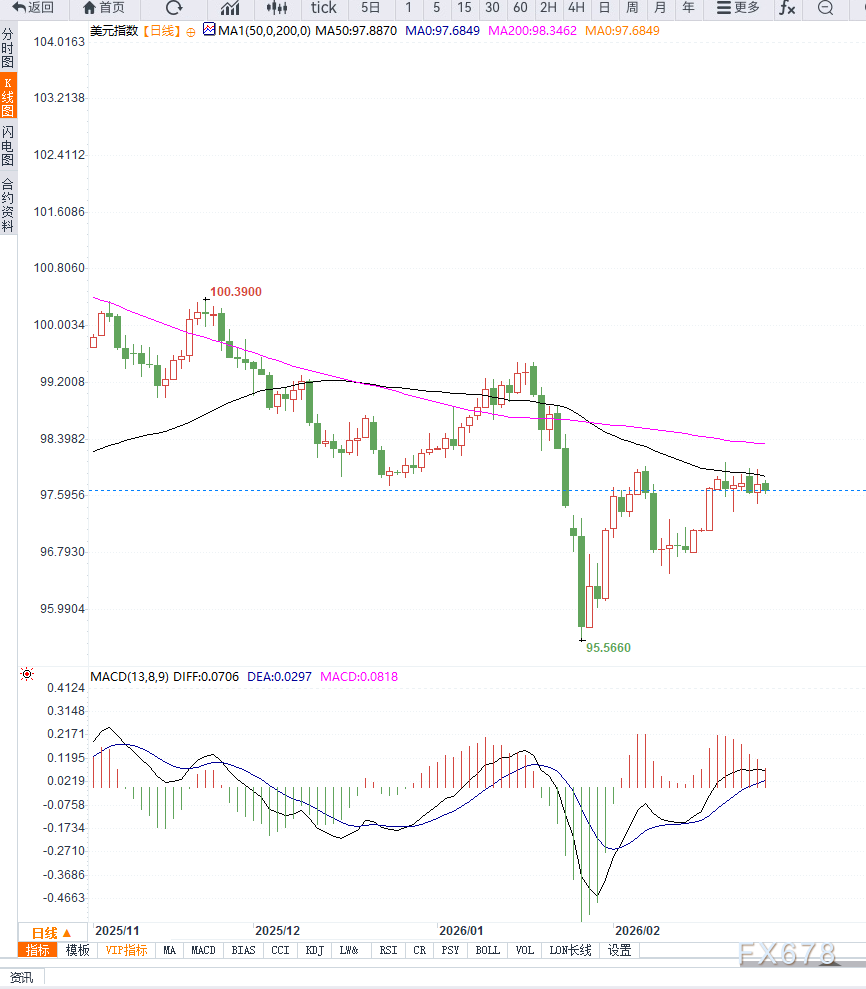Open the 资讯 news panel
866x989 pixels.
21,977
